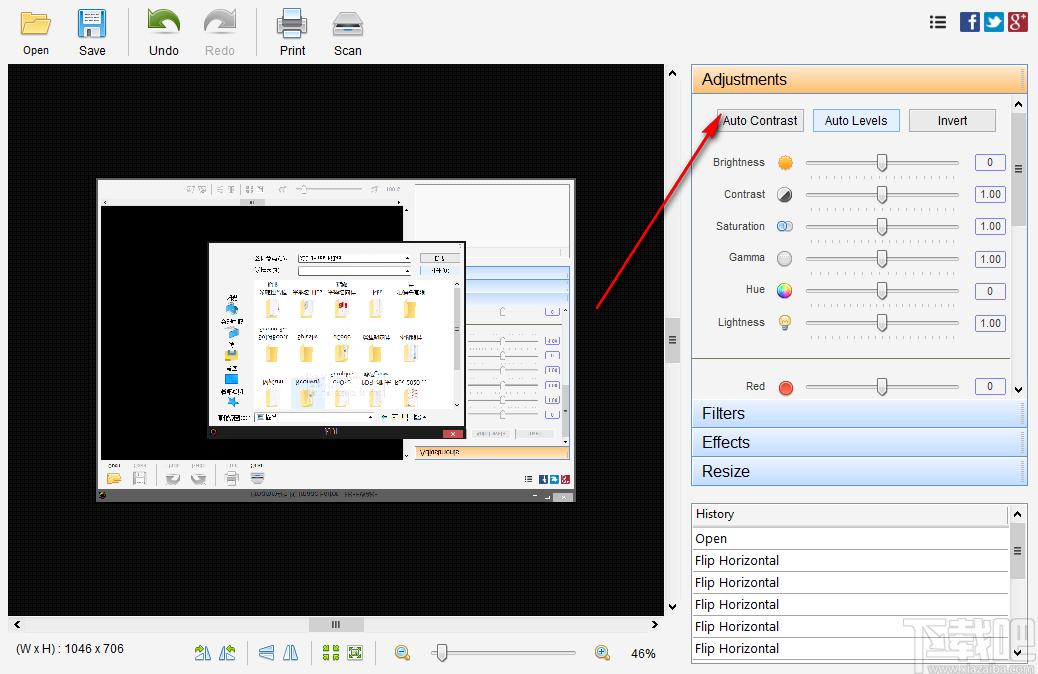Rotate the image counterclockwise
The height and width of the screenshot is (674, 1038).
(227, 653)
